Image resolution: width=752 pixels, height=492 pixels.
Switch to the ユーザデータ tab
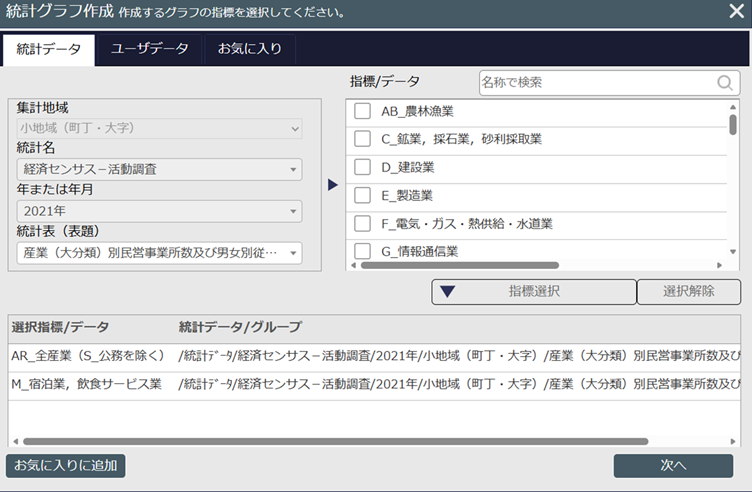tap(149, 49)
